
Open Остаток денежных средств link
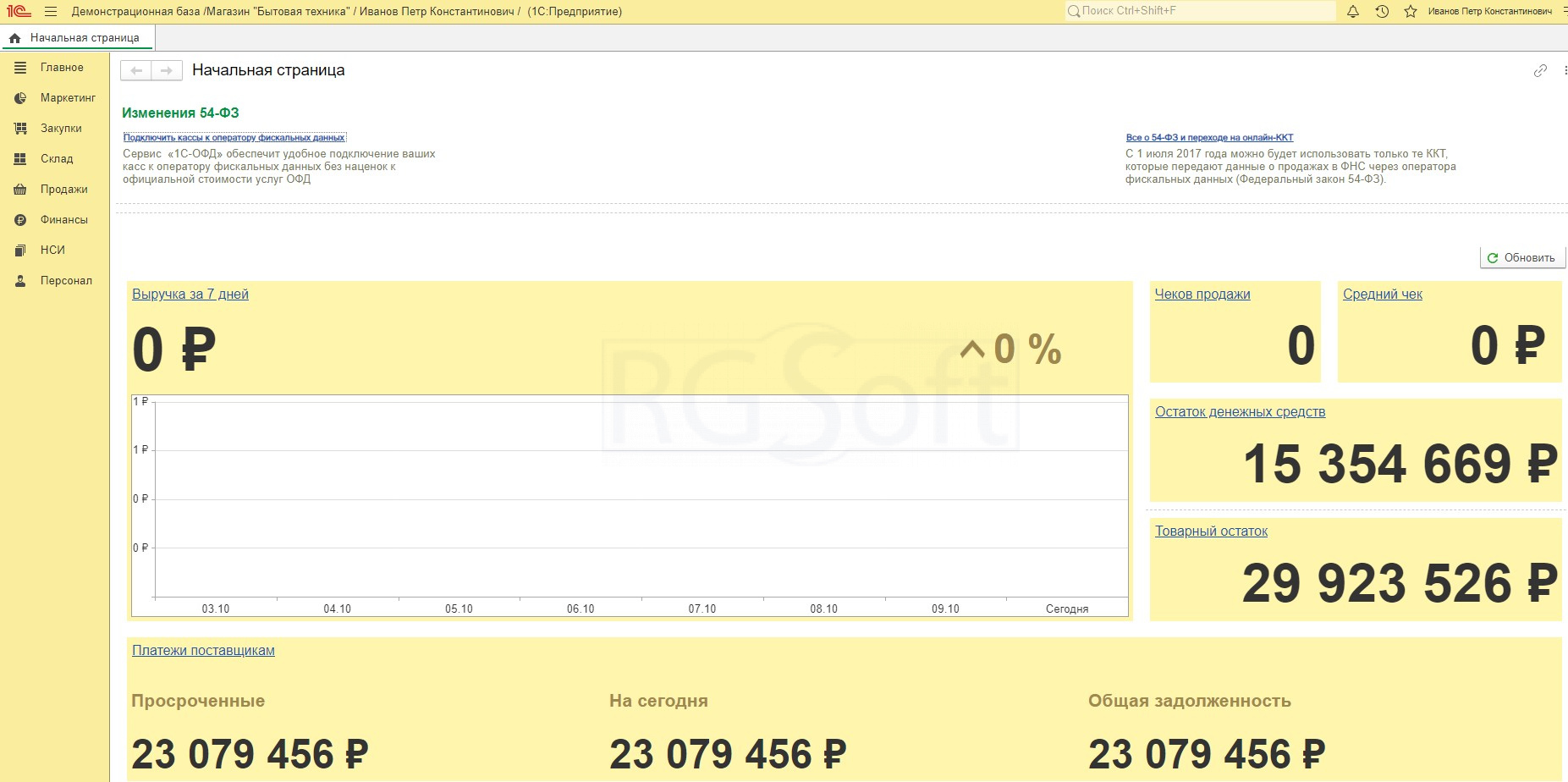click(1241, 412)
